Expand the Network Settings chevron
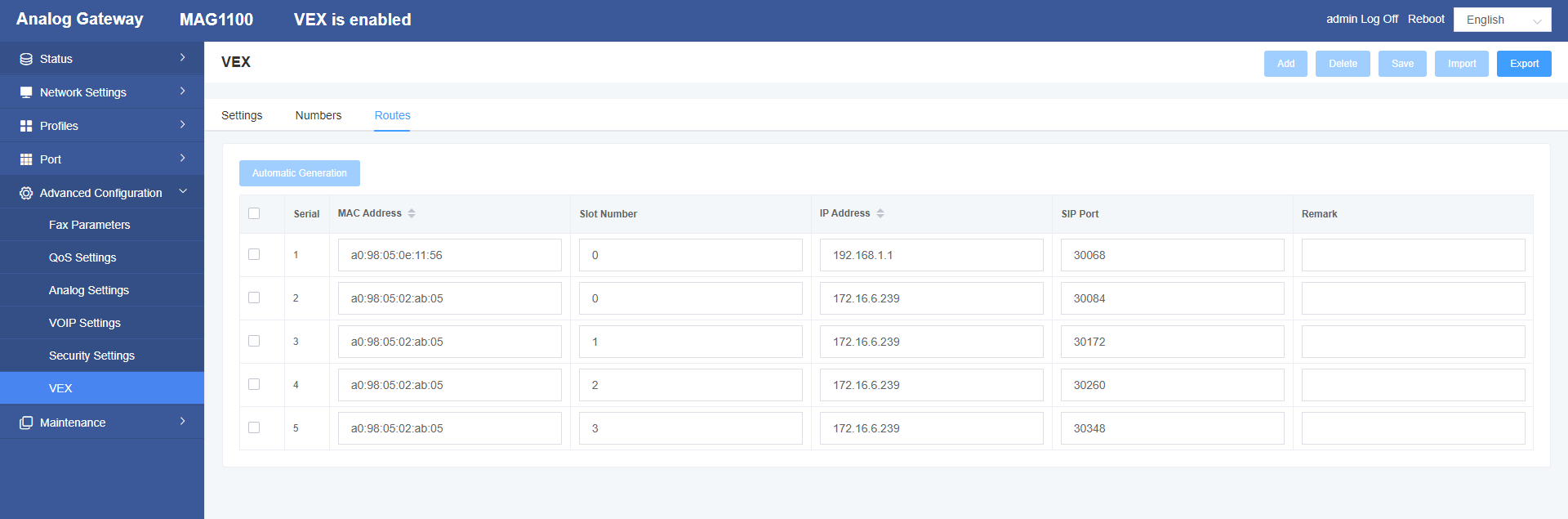The width and height of the screenshot is (1568, 519). pos(182,92)
